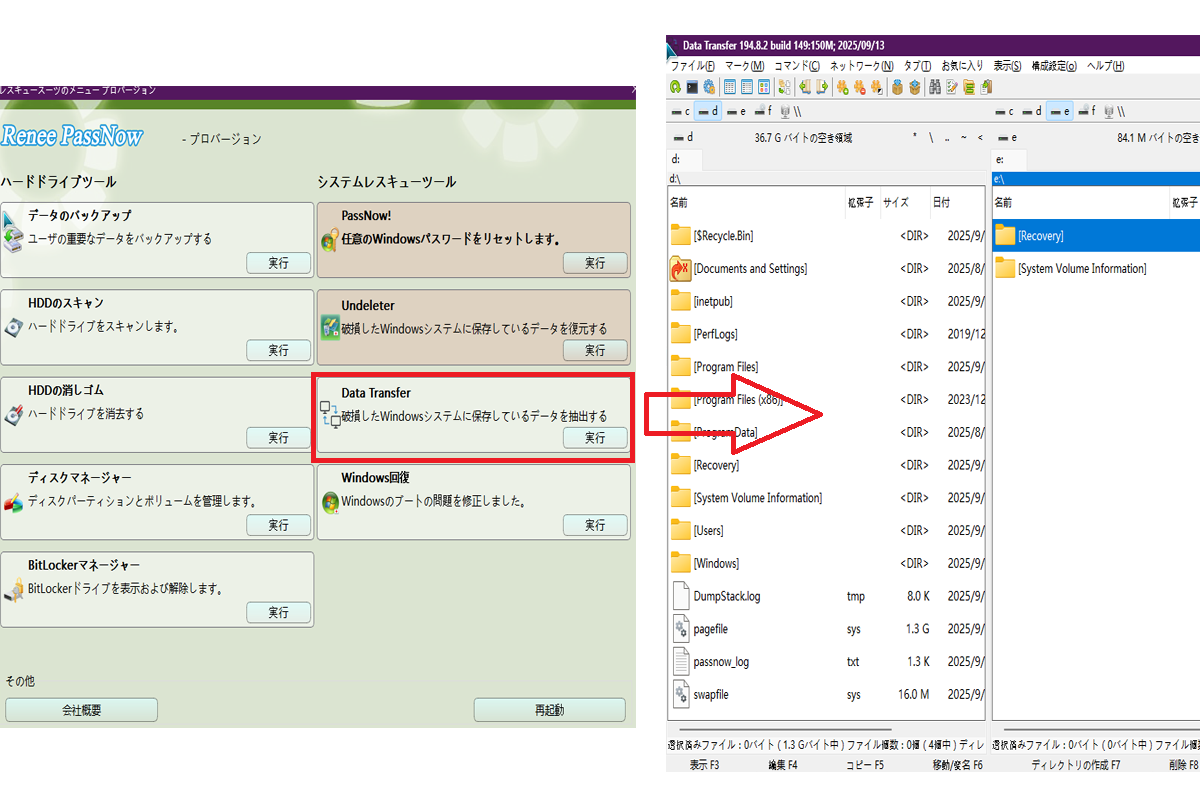The image size is (1200, 800).
Task: Sort left panel by 名前 column header
Action: (680, 202)
